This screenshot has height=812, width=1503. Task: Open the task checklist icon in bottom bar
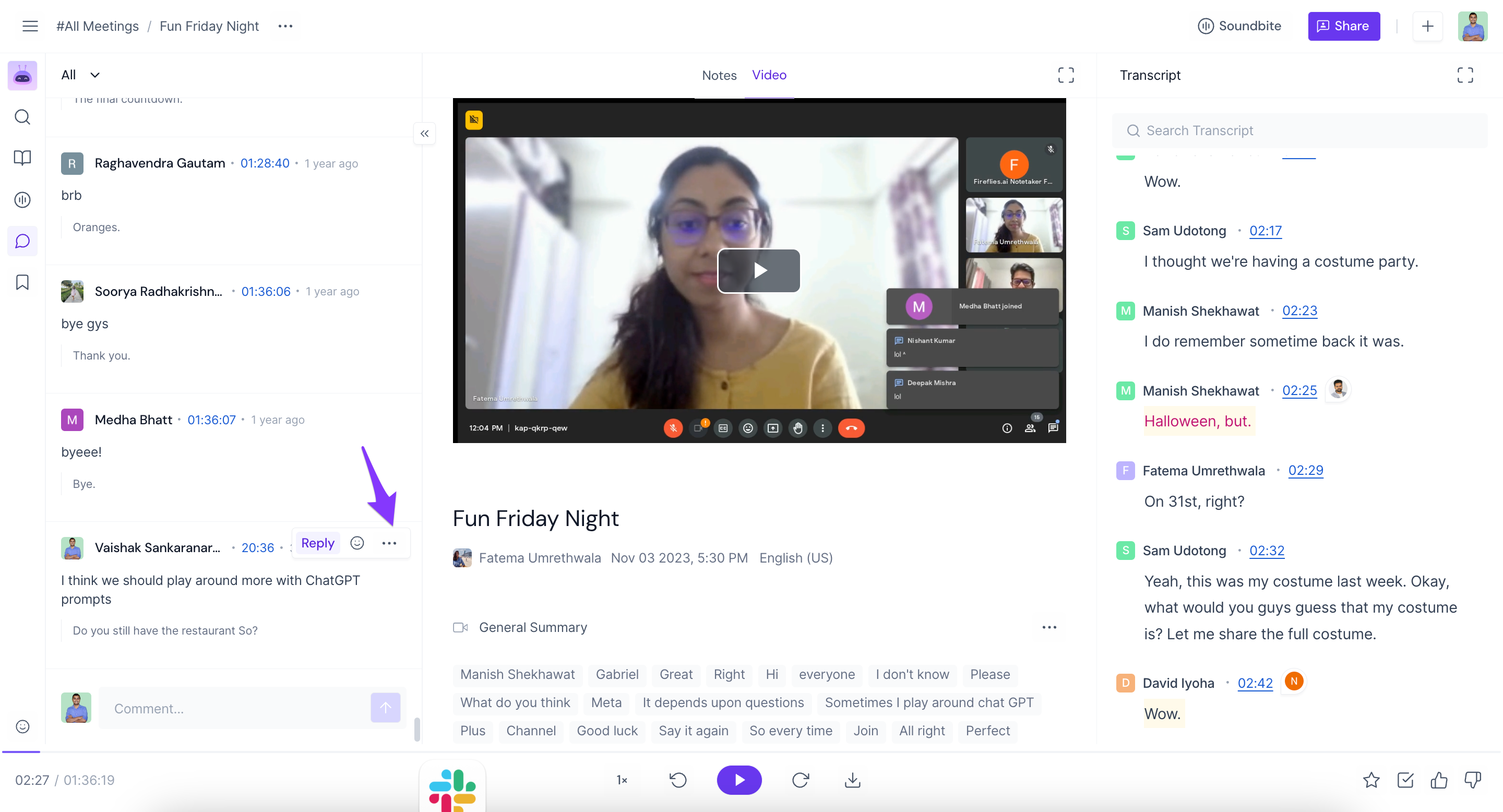[x=1405, y=780]
